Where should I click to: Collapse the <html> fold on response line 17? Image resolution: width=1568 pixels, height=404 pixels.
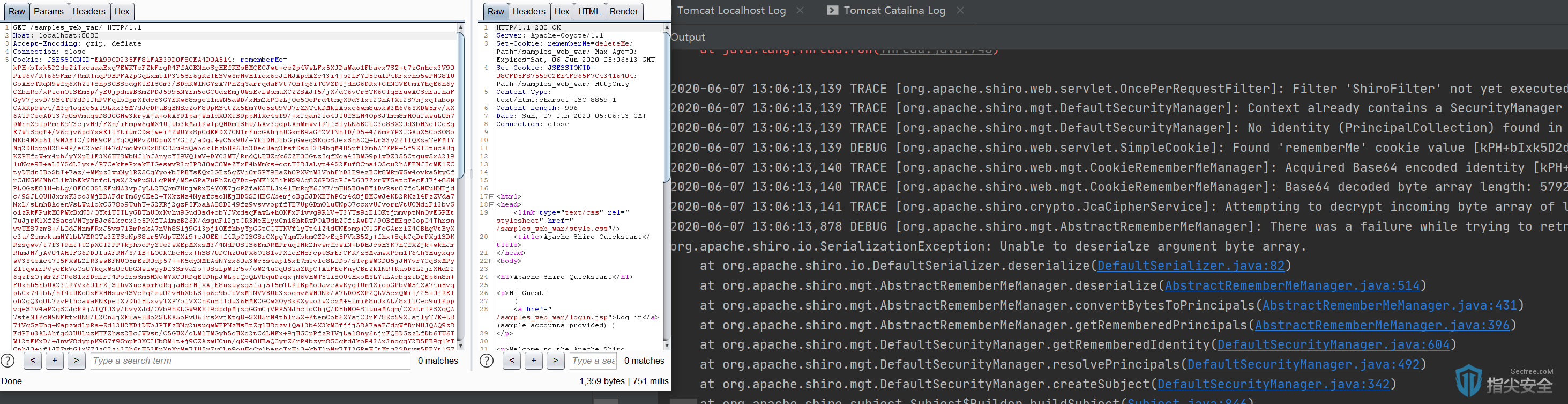pos(492,197)
